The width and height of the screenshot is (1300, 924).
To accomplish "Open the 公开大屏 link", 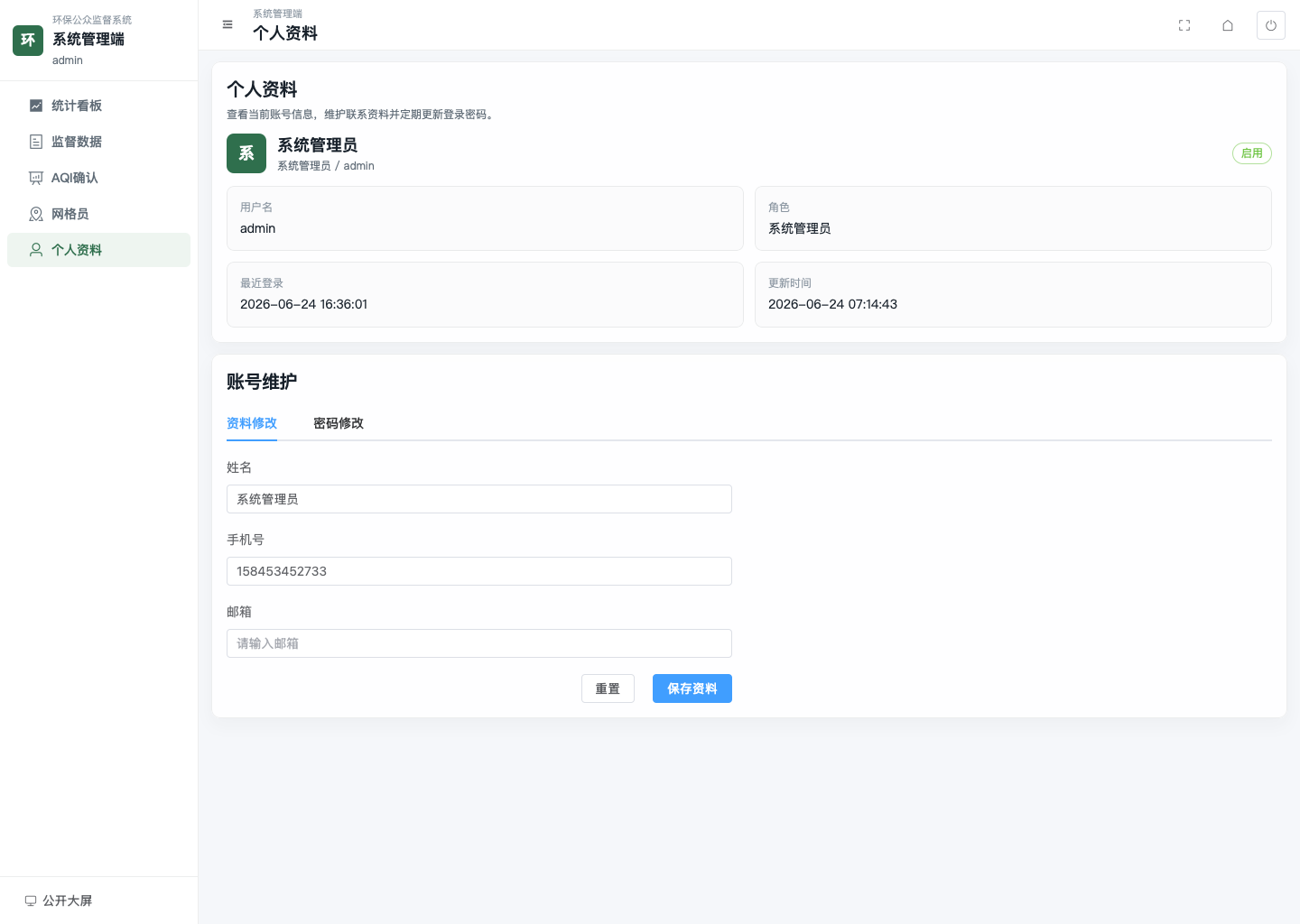I will coord(59,901).
